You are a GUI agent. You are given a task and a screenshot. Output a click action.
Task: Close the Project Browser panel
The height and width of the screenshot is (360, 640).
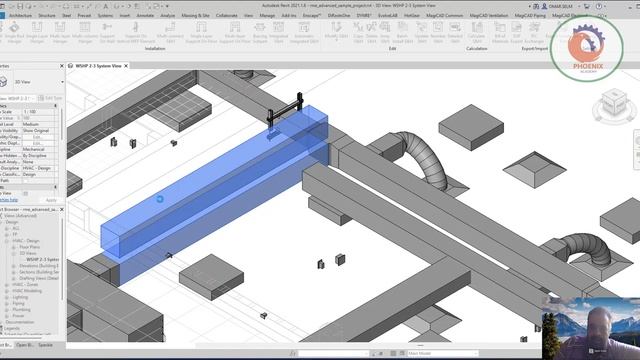coord(62,209)
